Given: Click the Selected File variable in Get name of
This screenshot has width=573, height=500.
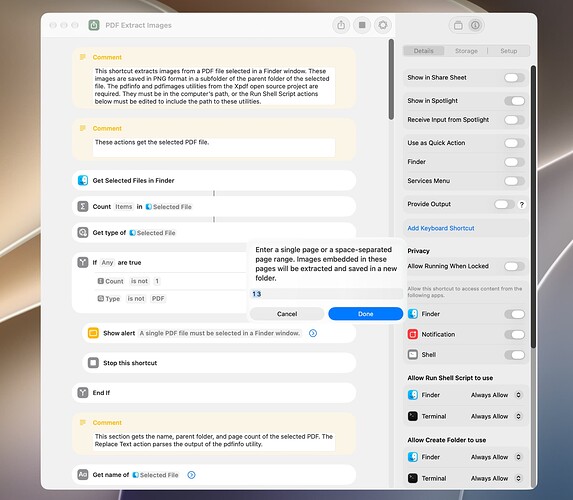Looking at the screenshot, I should click(x=155, y=475).
